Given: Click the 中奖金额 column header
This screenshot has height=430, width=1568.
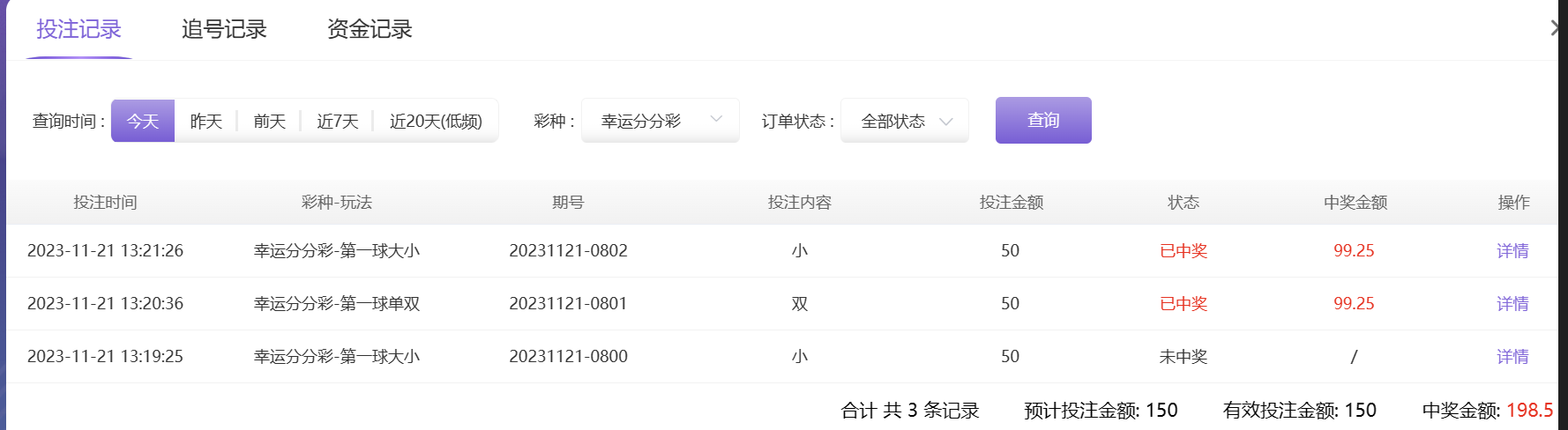Looking at the screenshot, I should [1355, 203].
